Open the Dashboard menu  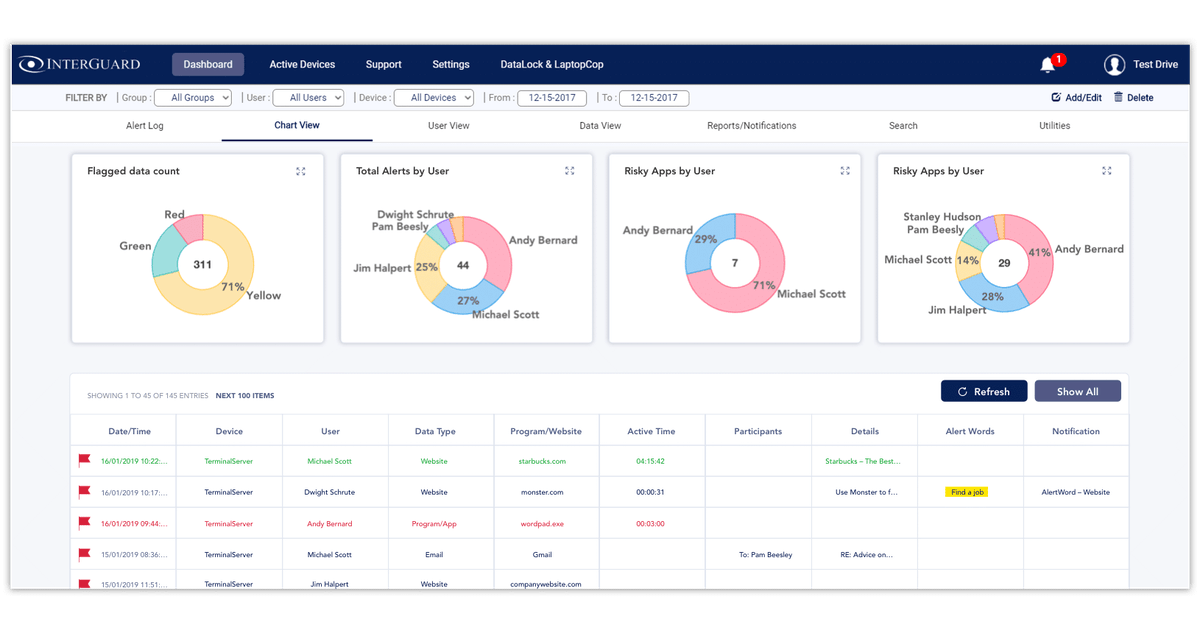208,64
